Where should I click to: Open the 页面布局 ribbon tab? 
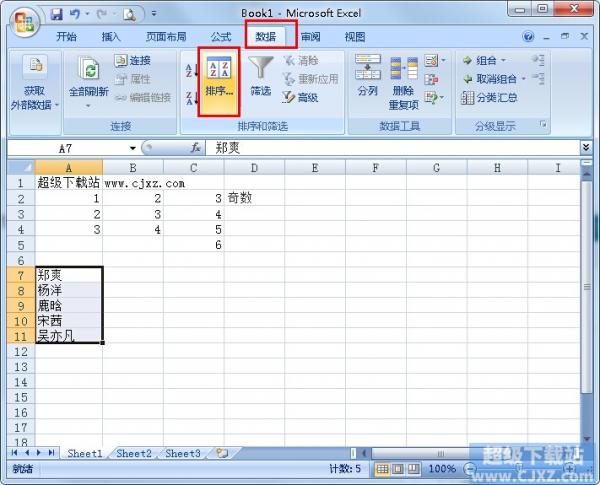click(166, 37)
